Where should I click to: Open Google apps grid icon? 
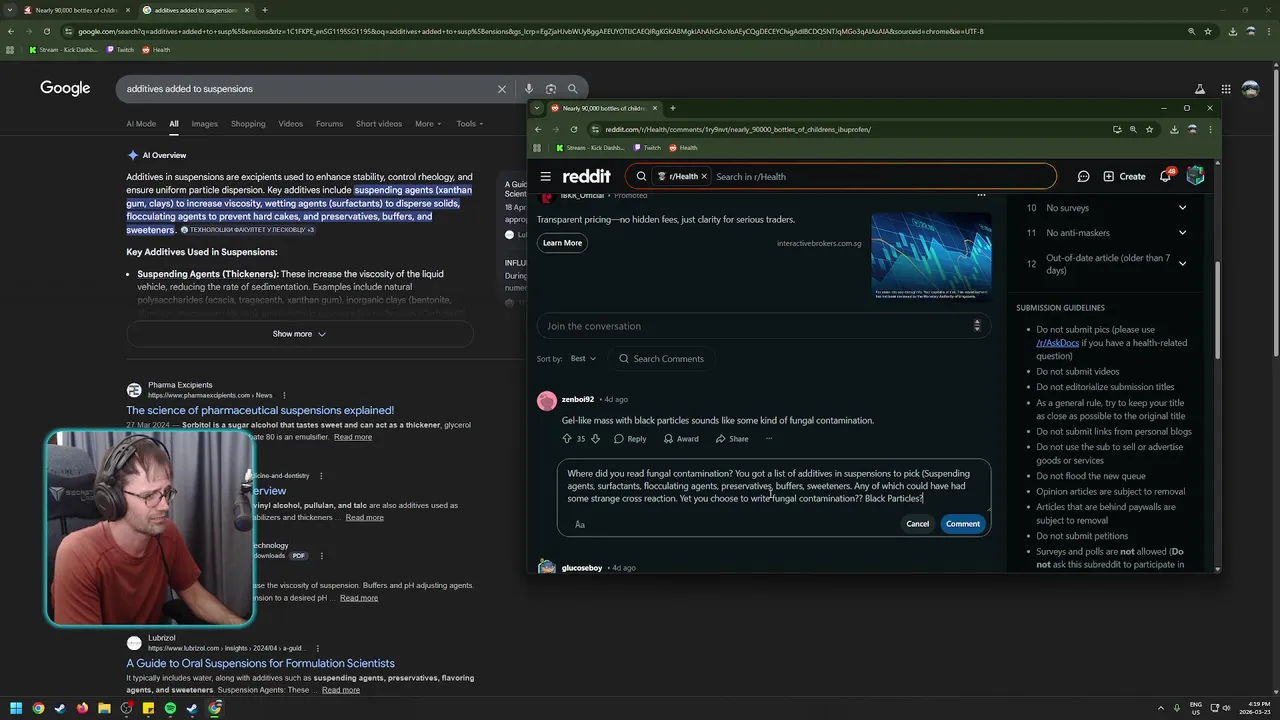coord(1225,89)
